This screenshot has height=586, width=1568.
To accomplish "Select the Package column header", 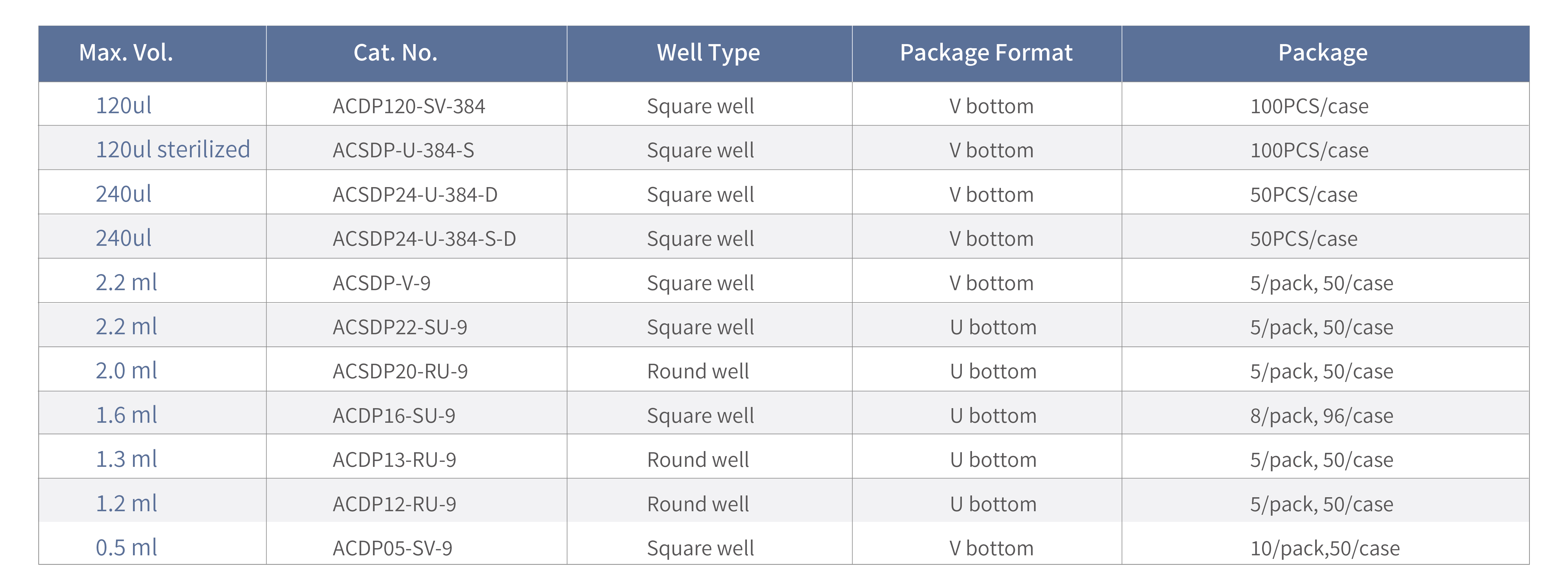I will pos(1323,53).
